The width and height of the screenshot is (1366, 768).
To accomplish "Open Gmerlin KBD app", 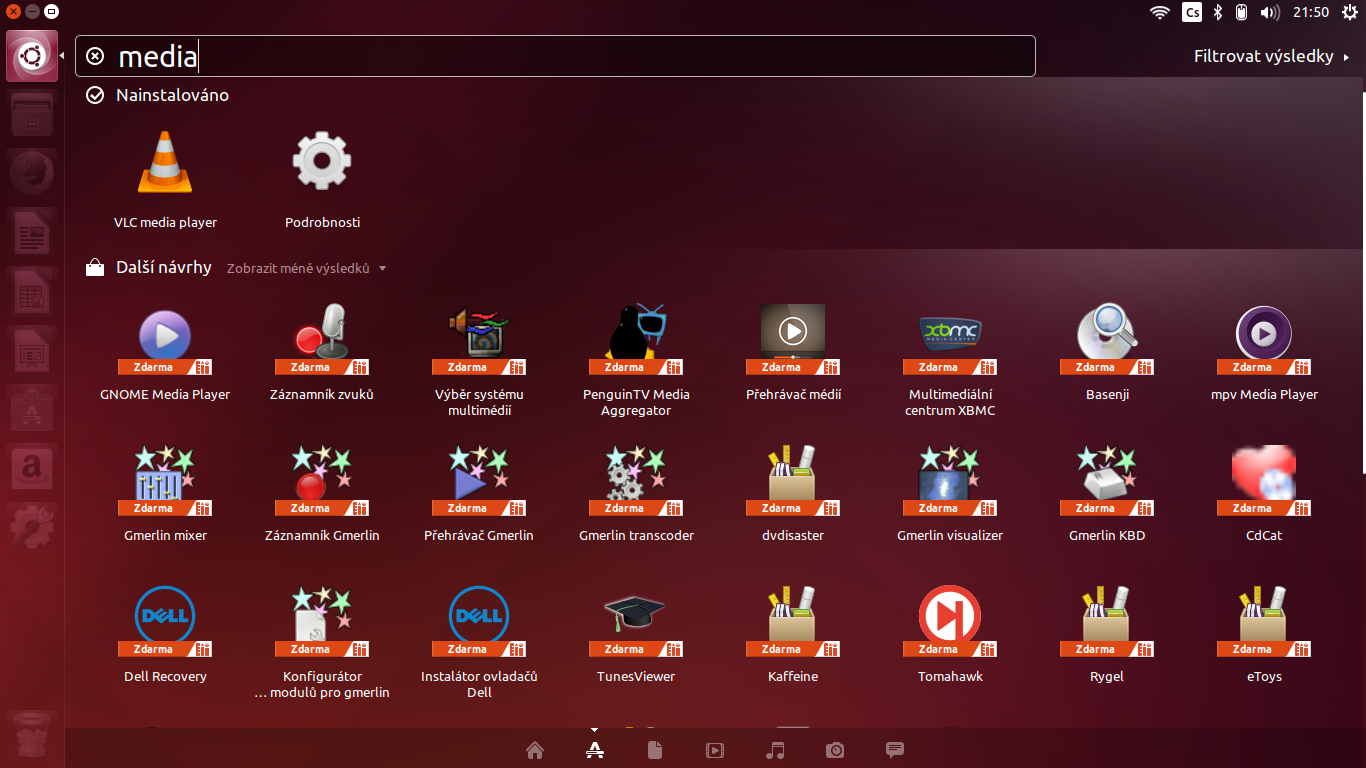I will 1107,494.
